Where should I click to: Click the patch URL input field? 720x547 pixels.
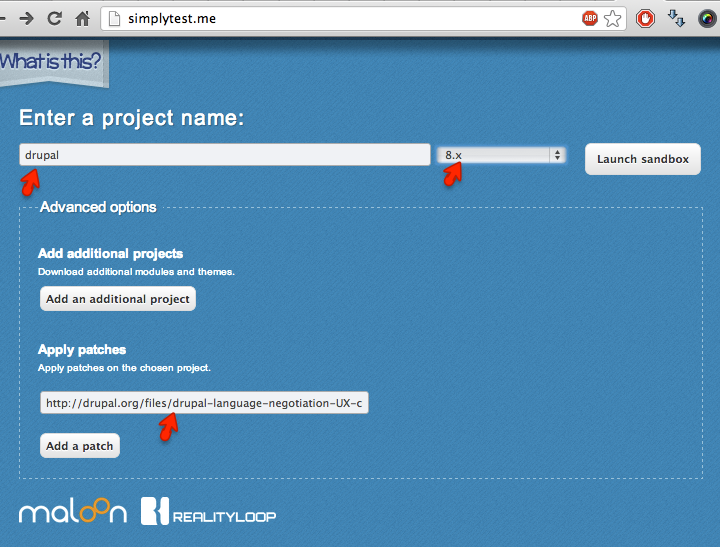(x=204, y=403)
